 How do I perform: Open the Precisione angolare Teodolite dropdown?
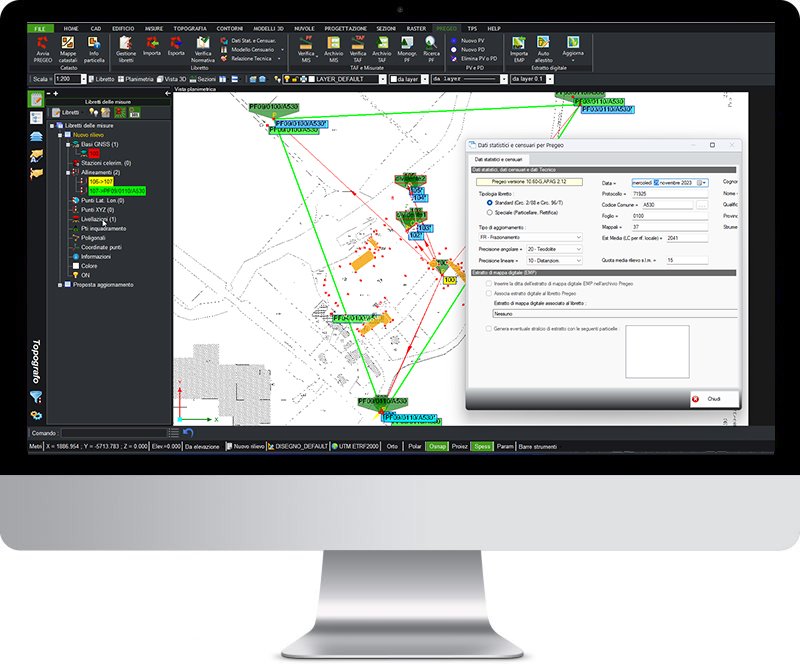click(x=577, y=249)
